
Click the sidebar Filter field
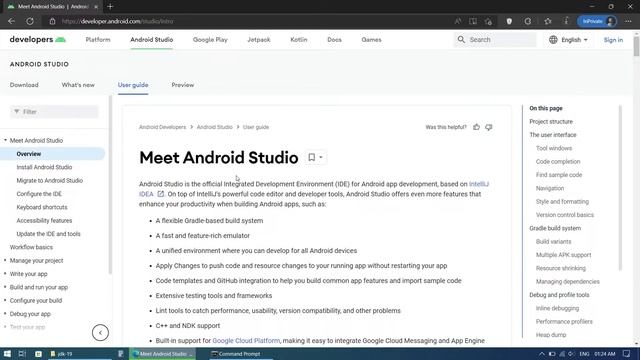pyautogui.click(x=54, y=111)
